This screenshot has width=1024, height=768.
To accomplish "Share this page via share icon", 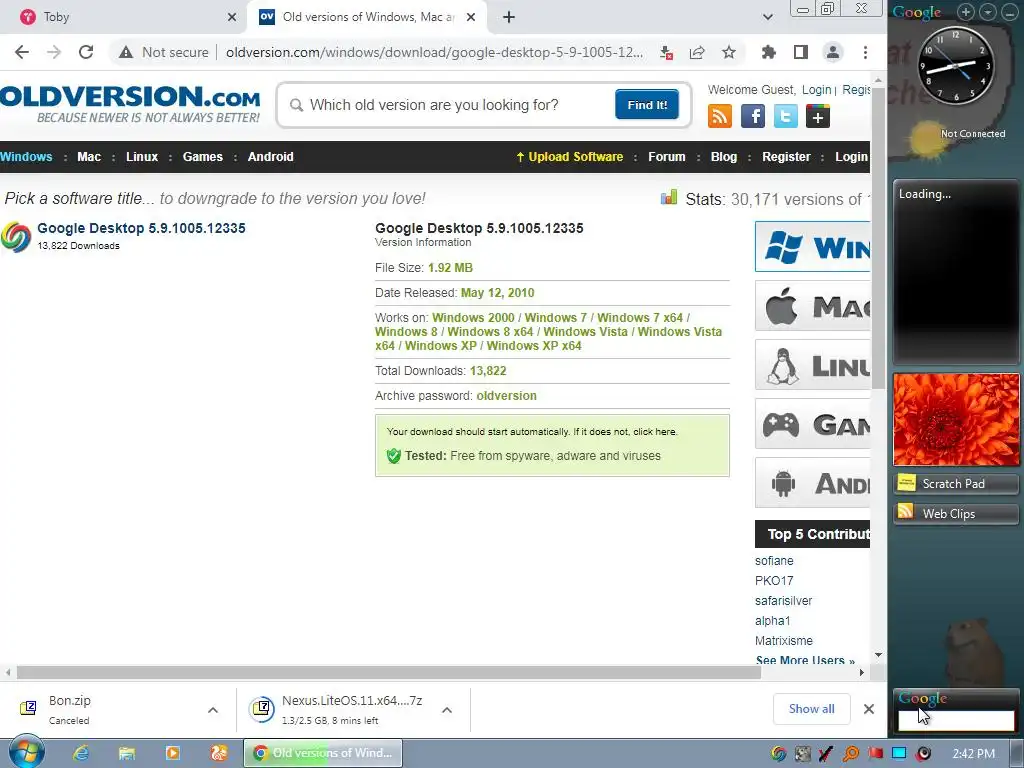I will coord(697,52).
